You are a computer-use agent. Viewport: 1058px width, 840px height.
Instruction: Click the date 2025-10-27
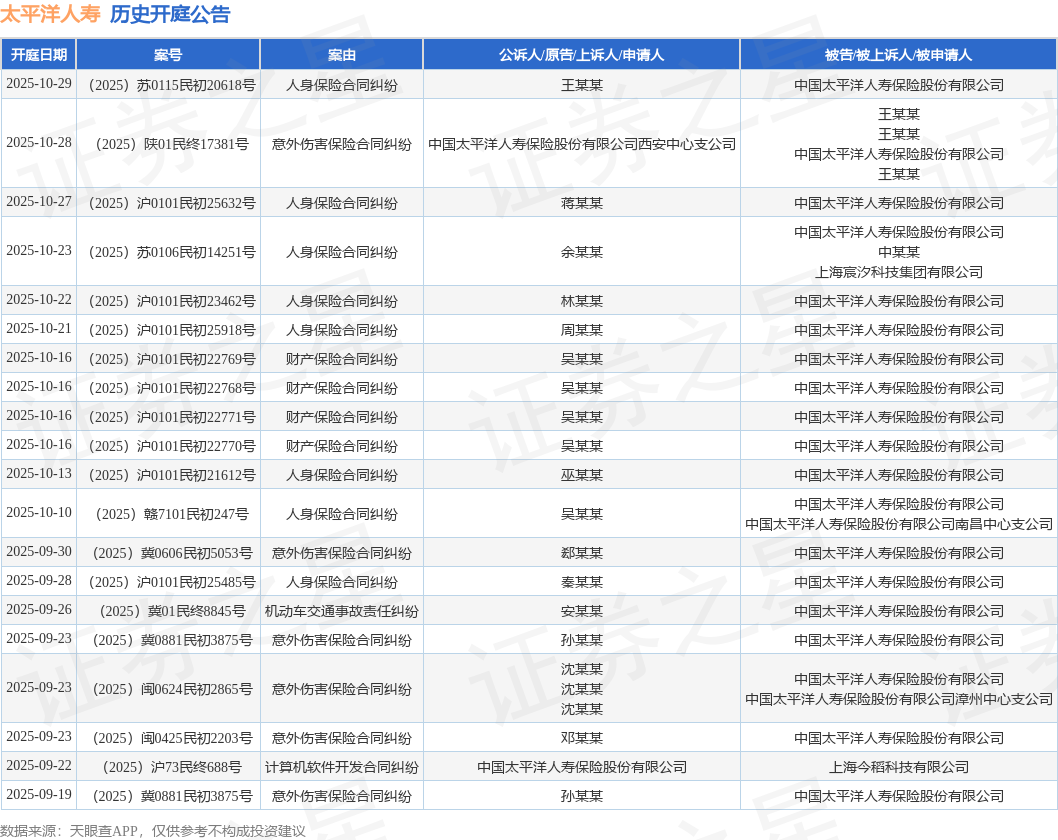pyautogui.click(x=38, y=202)
